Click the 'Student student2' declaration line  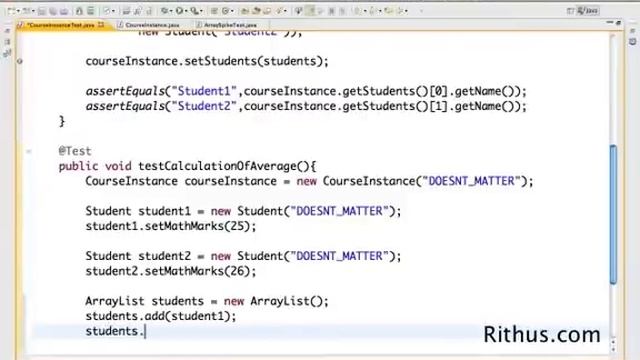pyautogui.click(x=243, y=256)
